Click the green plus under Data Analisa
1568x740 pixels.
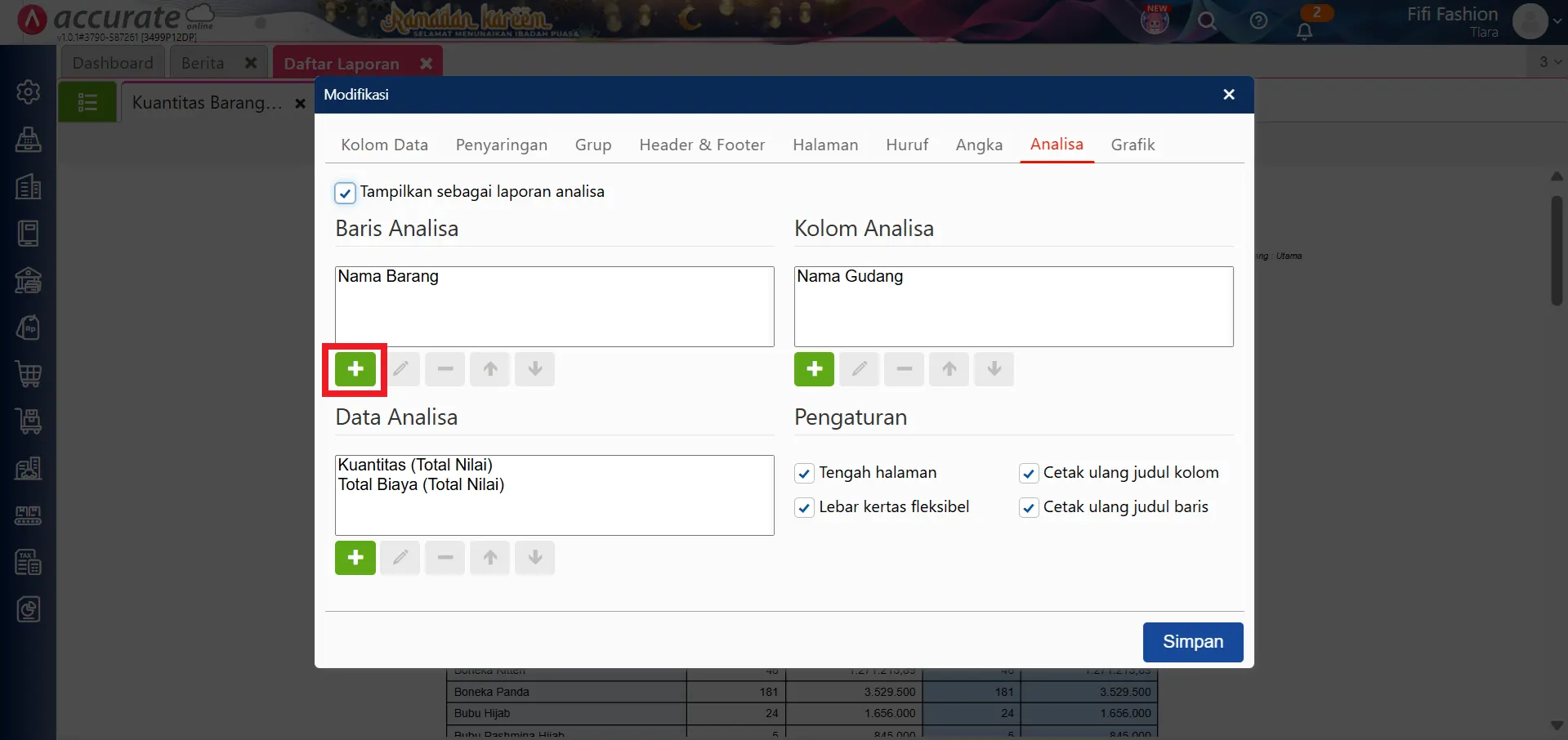pos(355,558)
